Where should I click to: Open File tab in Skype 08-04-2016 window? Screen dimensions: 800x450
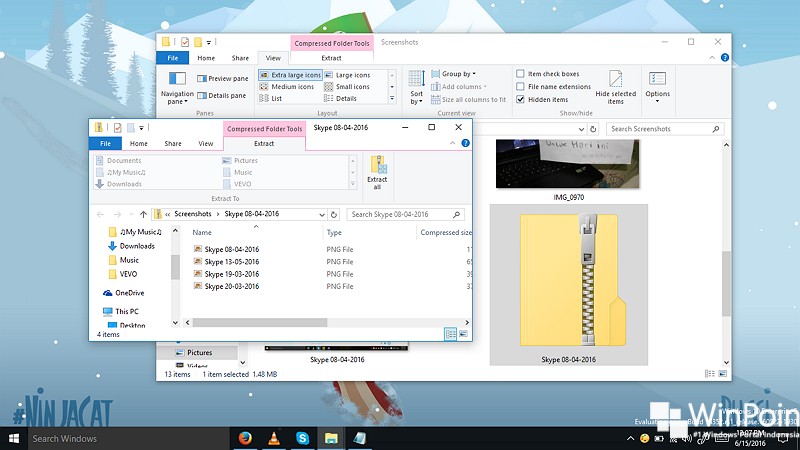coord(106,144)
